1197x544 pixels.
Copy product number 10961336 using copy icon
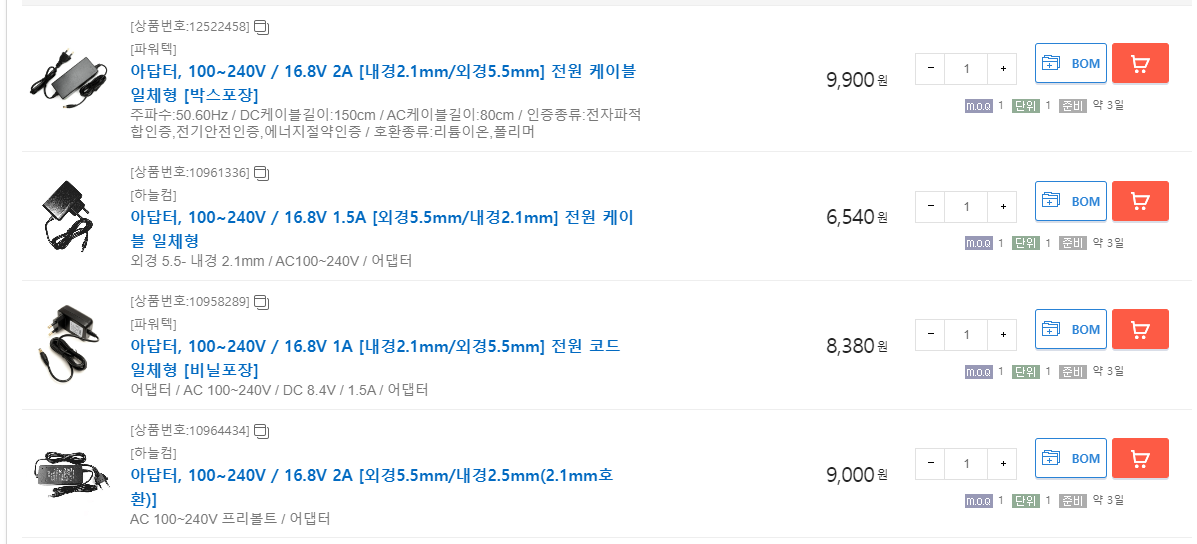[261, 173]
